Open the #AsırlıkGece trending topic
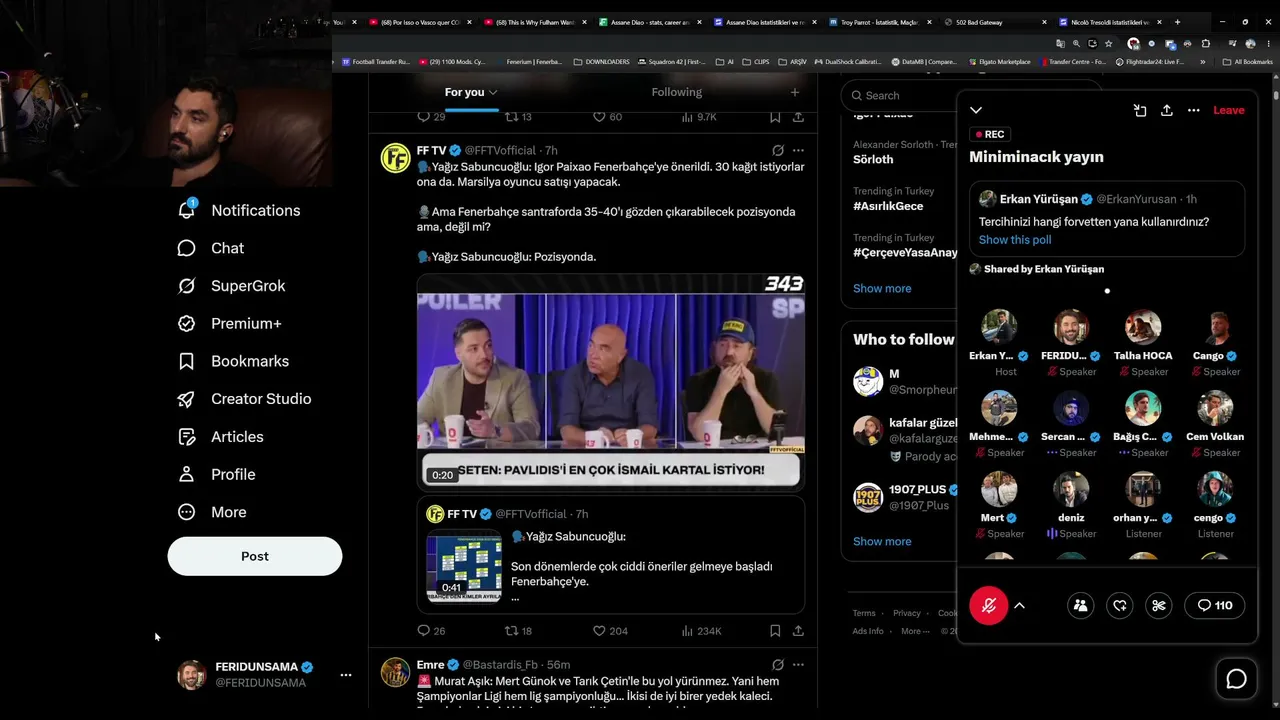The image size is (1280, 720). [888, 206]
